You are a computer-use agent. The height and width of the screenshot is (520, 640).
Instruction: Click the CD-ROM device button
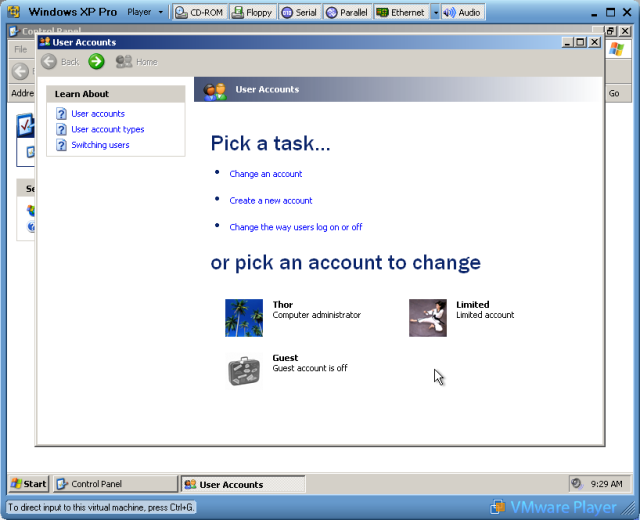pyautogui.click(x=200, y=13)
